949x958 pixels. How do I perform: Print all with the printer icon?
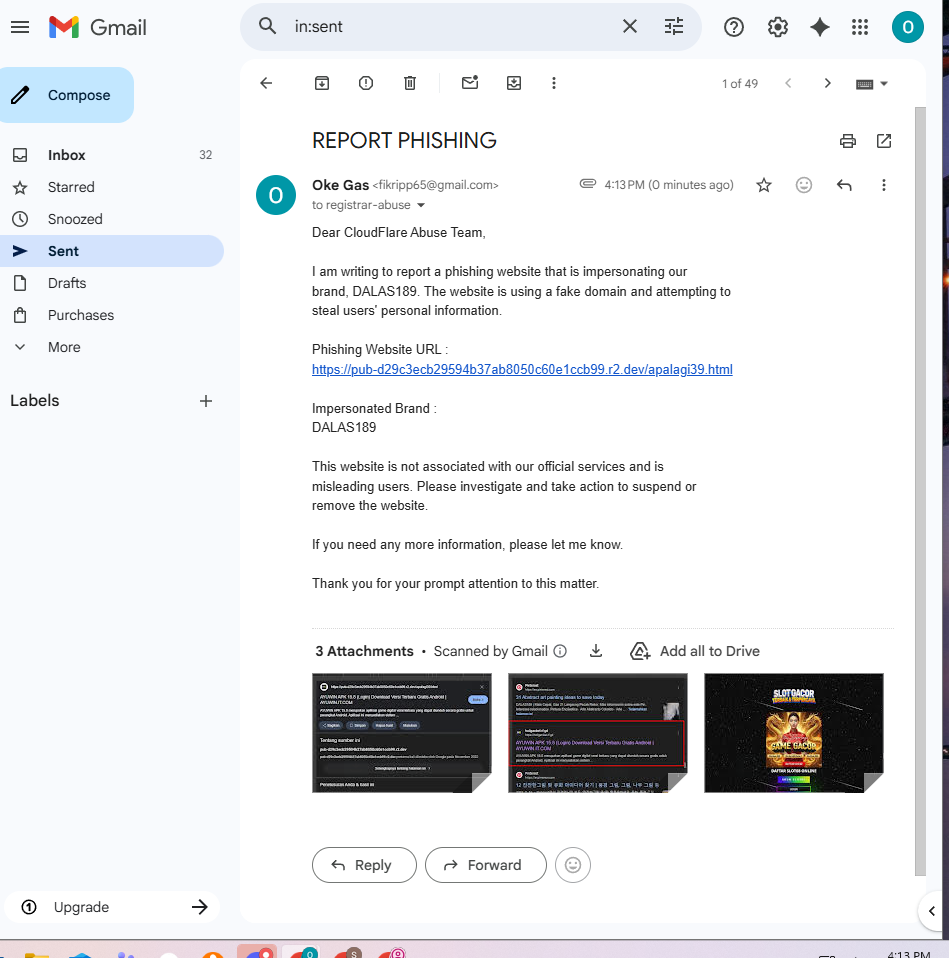tap(848, 141)
